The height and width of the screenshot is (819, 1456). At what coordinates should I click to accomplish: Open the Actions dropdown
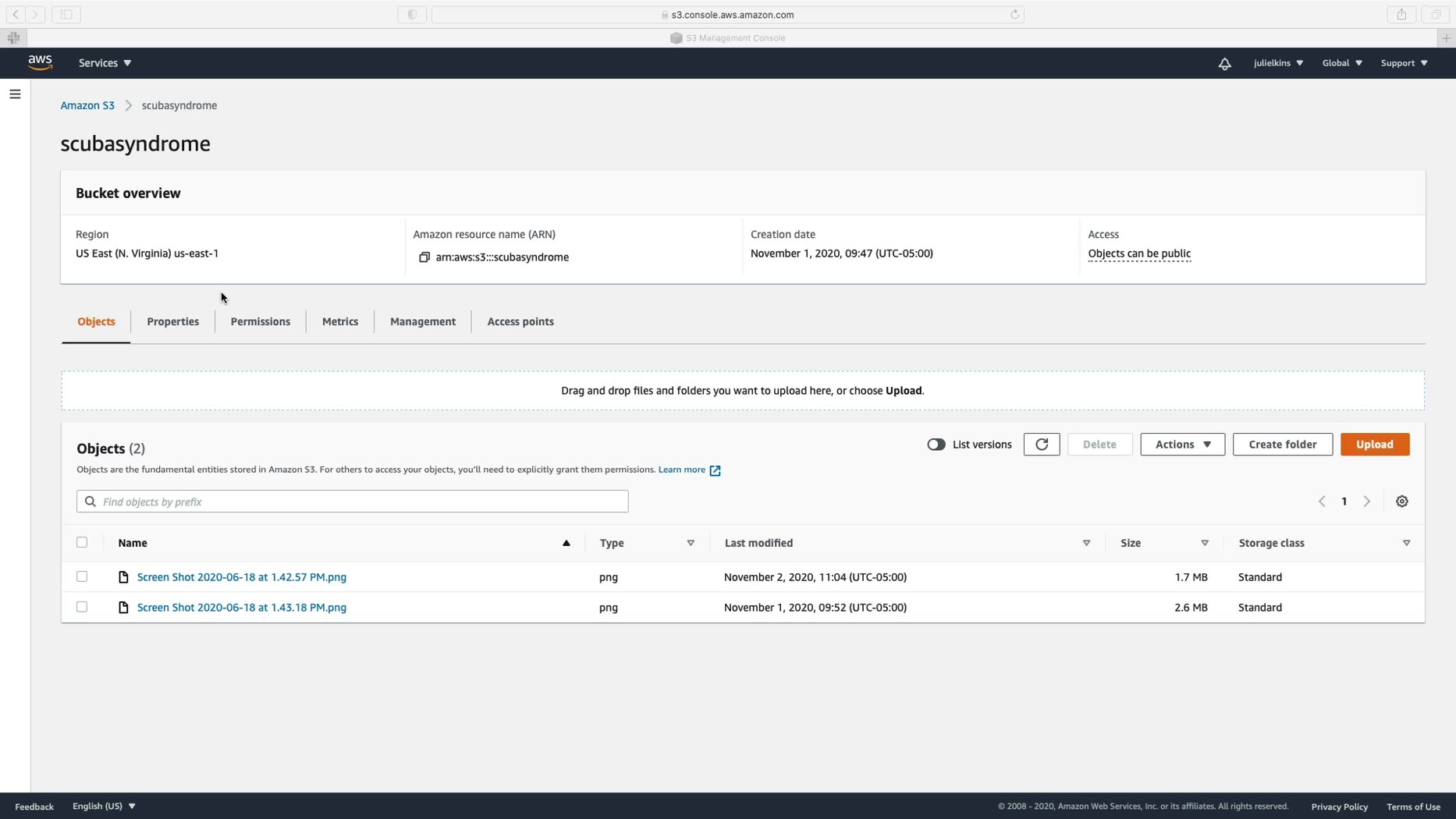pyautogui.click(x=1182, y=445)
